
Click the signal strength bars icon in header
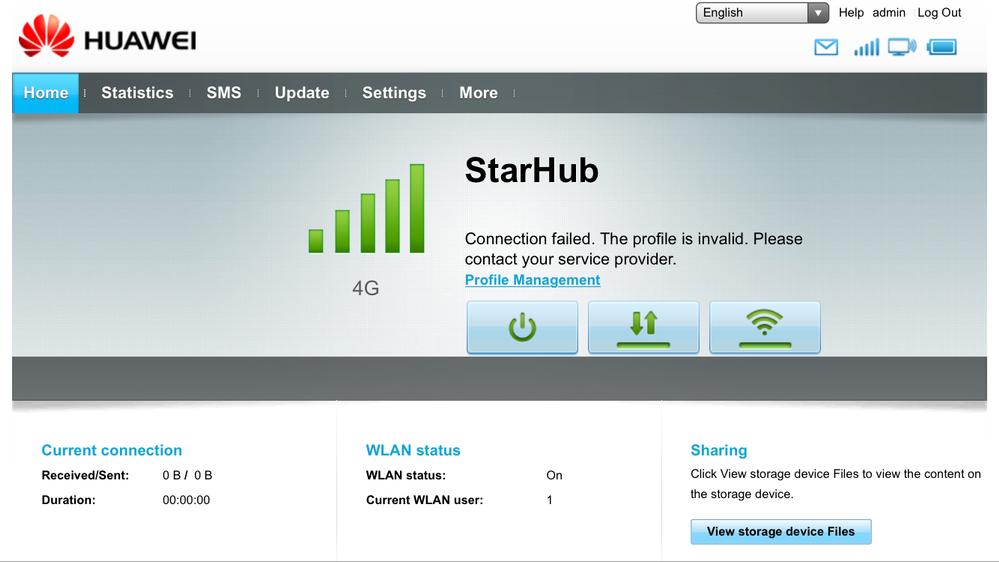[866, 47]
